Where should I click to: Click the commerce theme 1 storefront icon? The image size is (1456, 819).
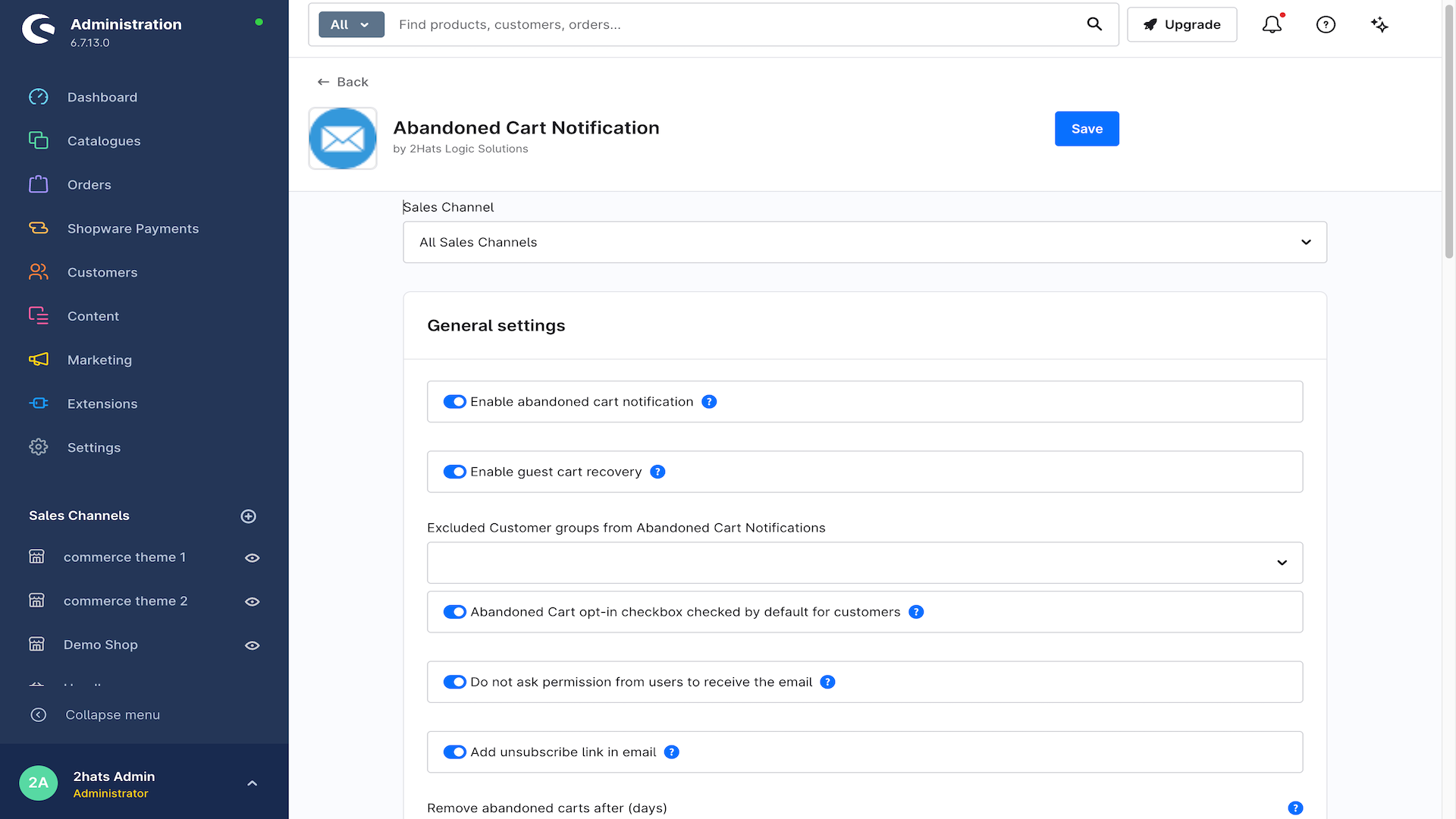(x=36, y=557)
